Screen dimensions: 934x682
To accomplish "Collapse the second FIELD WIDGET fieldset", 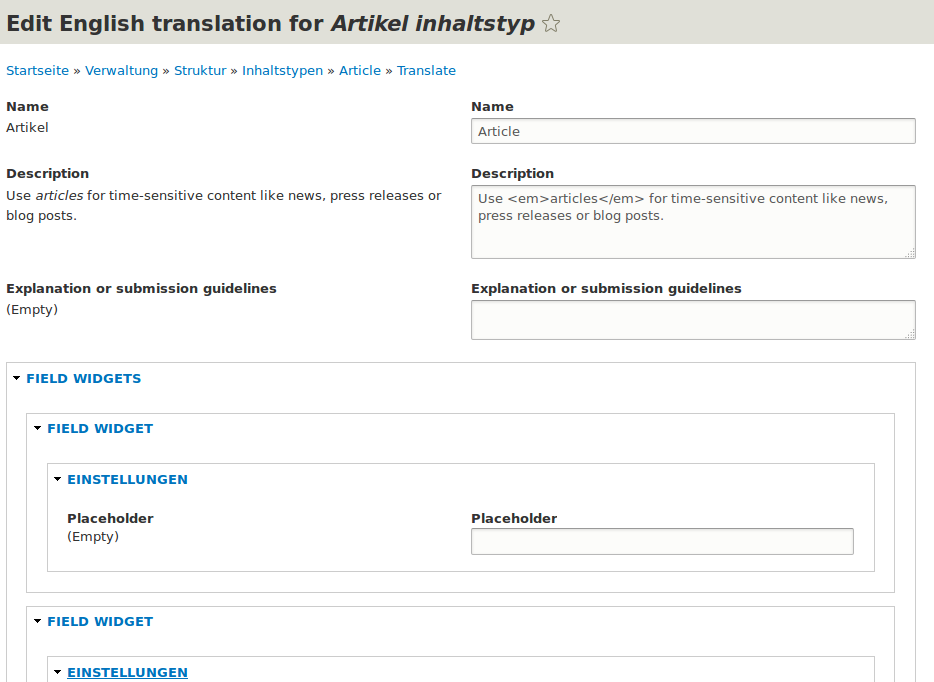I will [100, 622].
